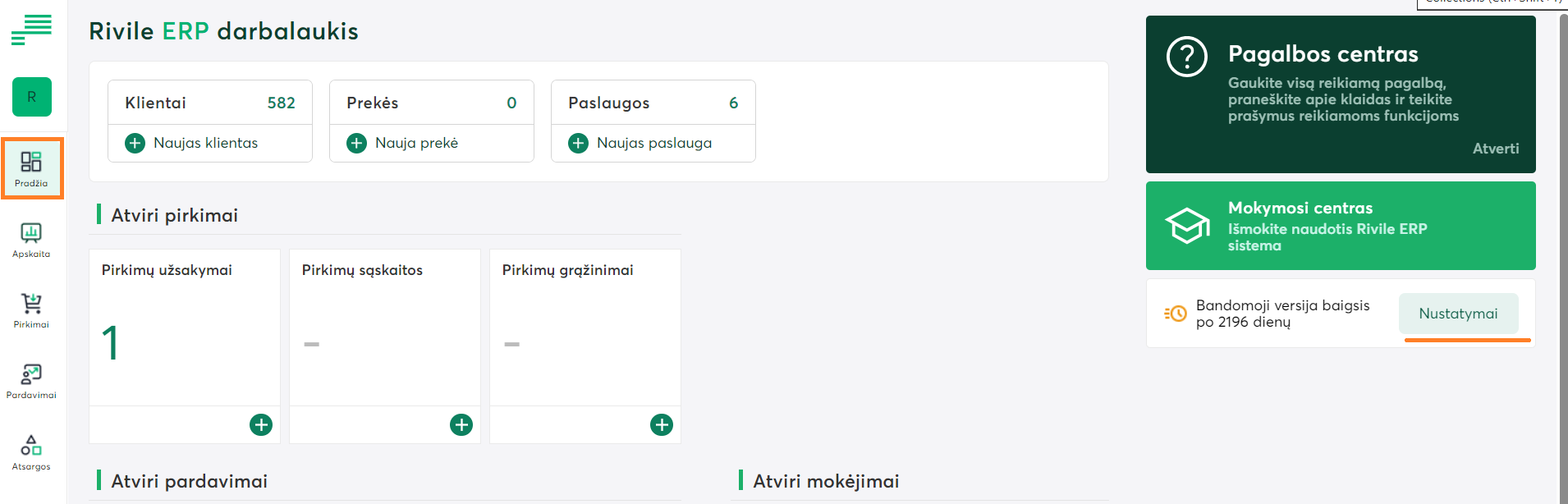
Task: Click the green R profile avatar
Action: click(x=32, y=97)
